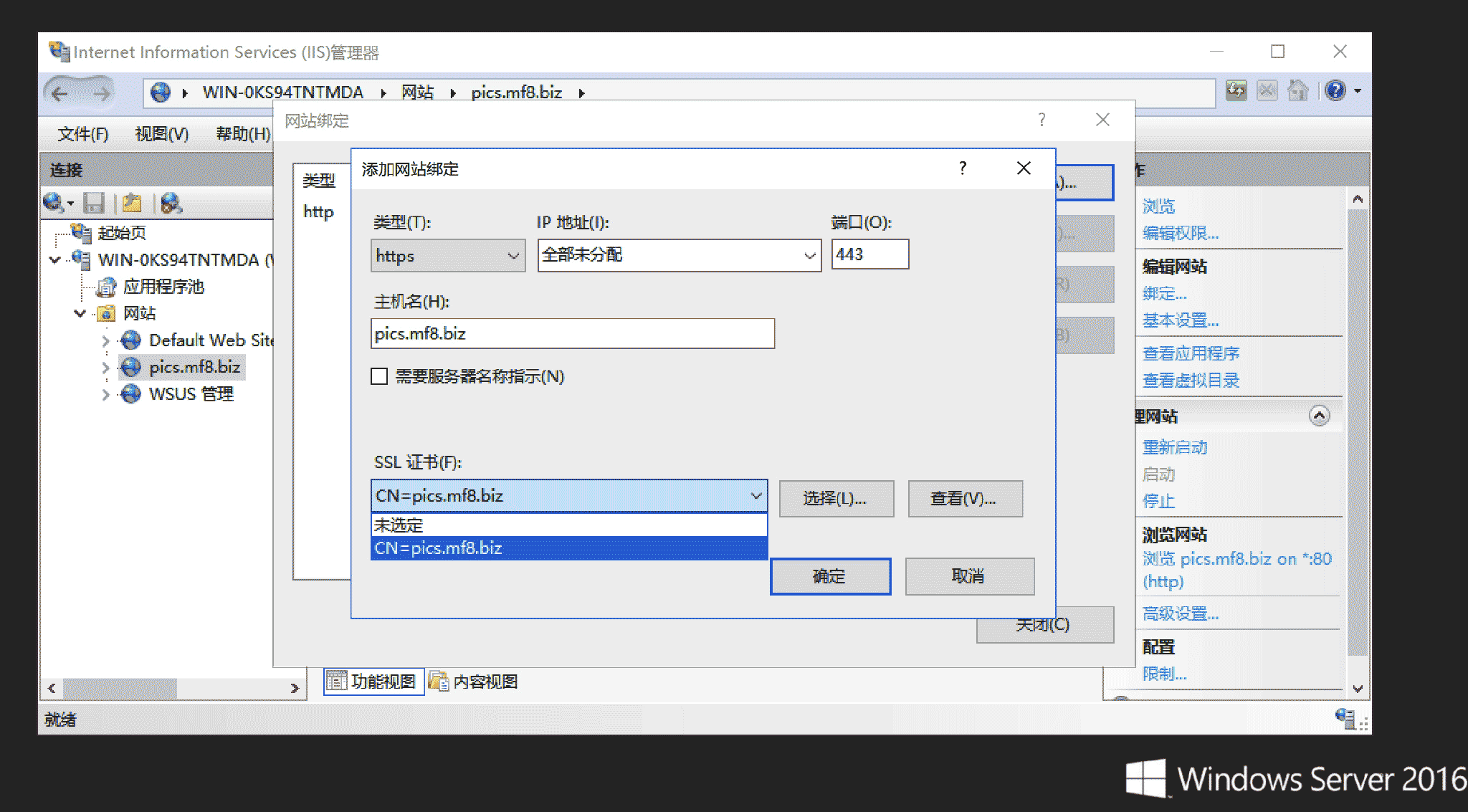
Task: Collapse the 网站 tree node
Action: tap(80, 314)
